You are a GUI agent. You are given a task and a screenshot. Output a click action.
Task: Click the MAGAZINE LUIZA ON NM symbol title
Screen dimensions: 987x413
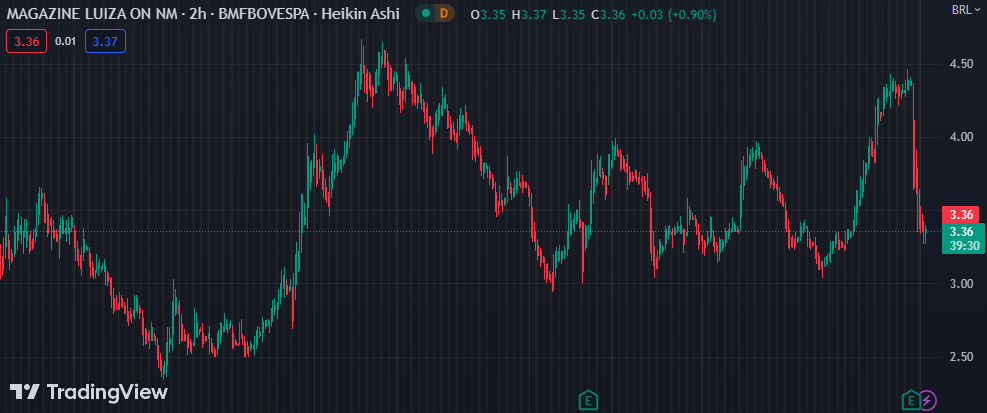point(90,13)
